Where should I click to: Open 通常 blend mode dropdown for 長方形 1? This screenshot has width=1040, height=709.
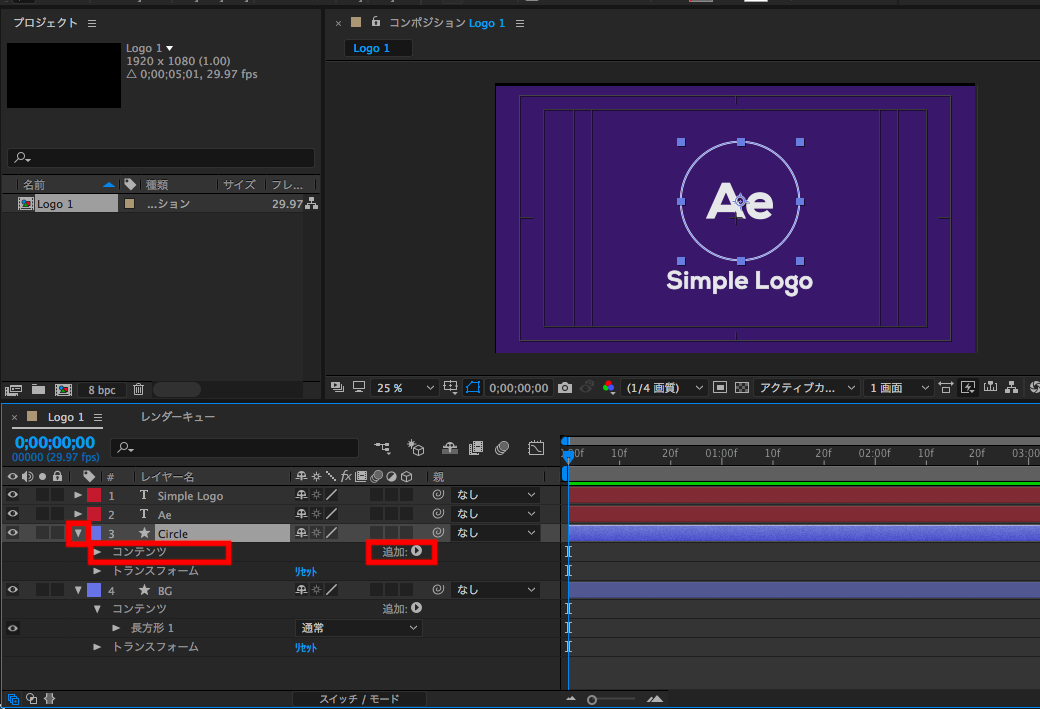359,628
